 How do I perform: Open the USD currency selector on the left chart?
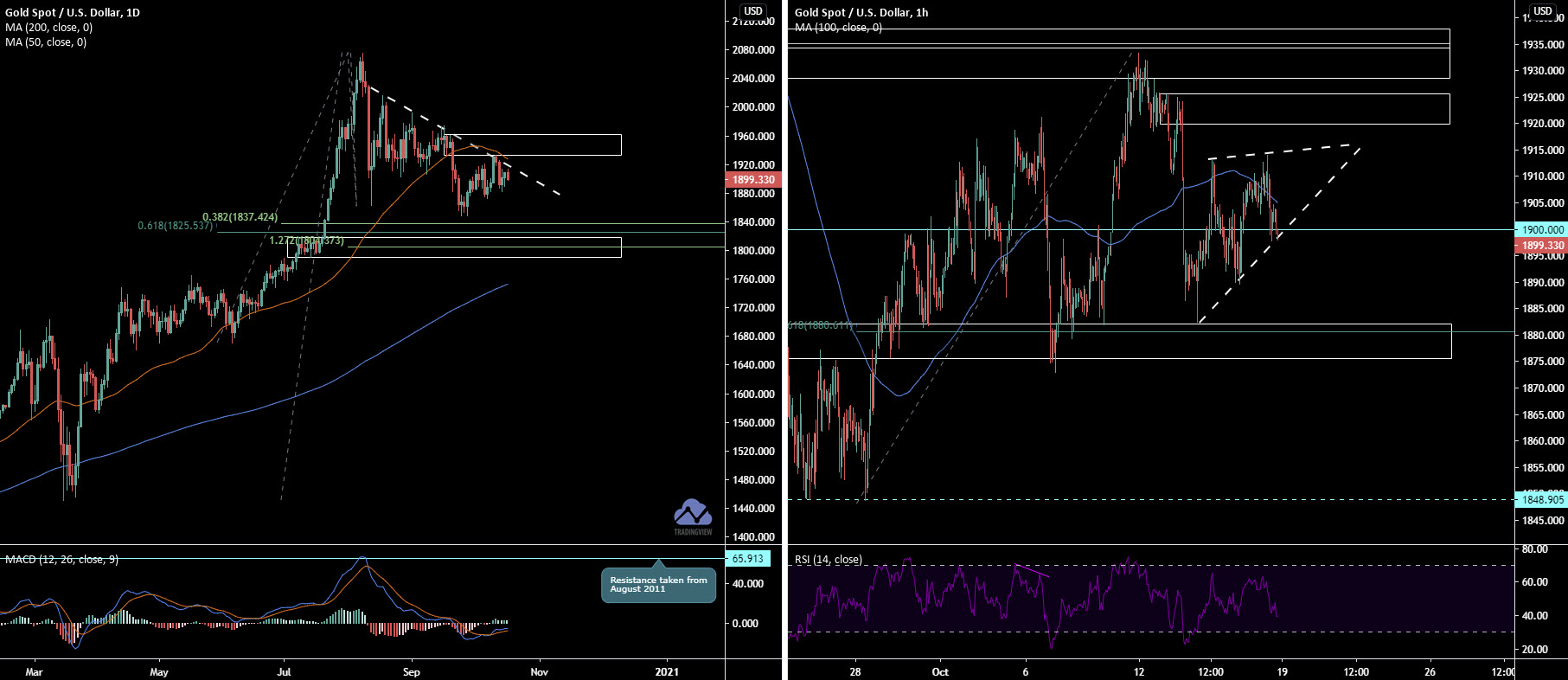tap(753, 11)
